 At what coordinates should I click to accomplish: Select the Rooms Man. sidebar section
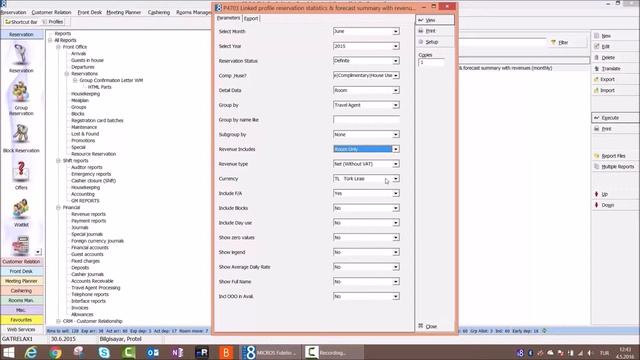pyautogui.click(x=21, y=300)
